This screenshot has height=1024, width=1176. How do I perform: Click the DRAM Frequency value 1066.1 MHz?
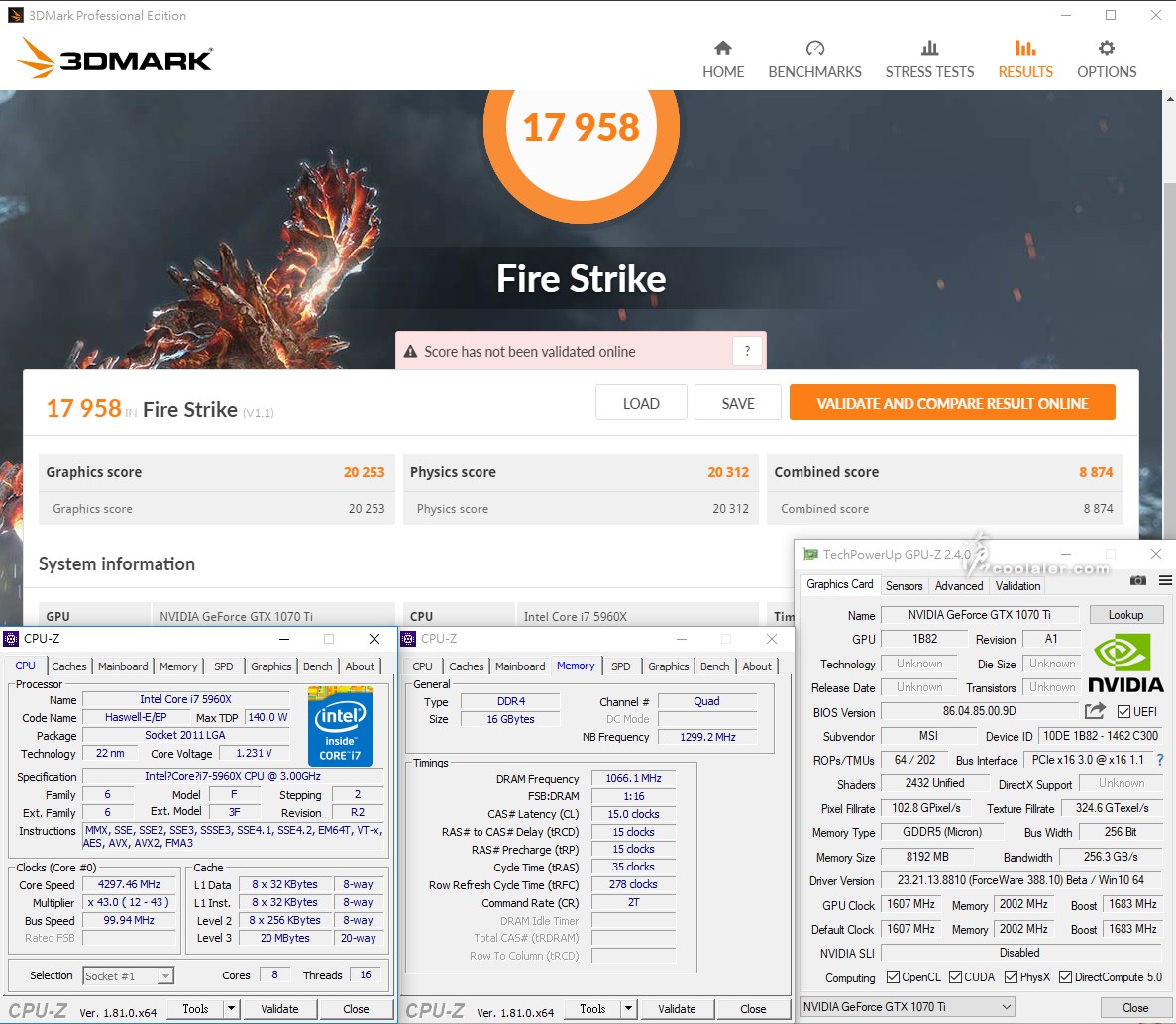click(634, 778)
